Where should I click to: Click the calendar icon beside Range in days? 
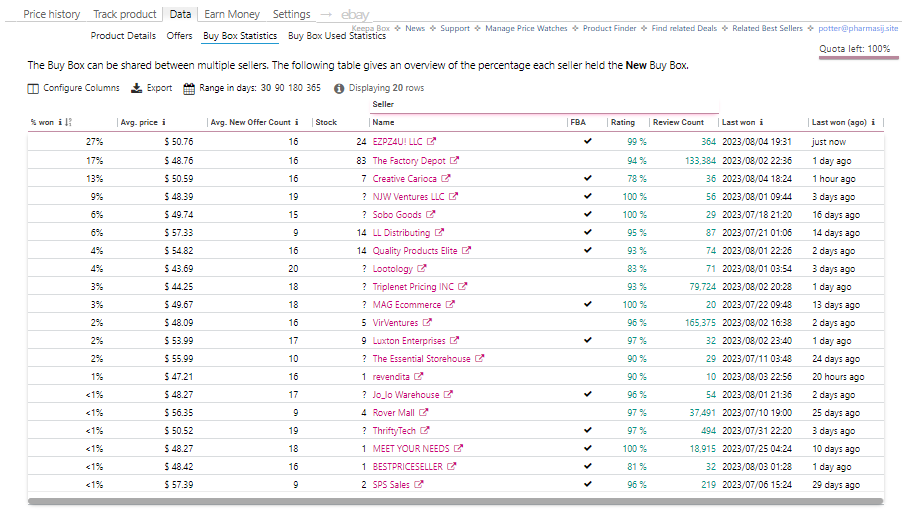click(190, 88)
